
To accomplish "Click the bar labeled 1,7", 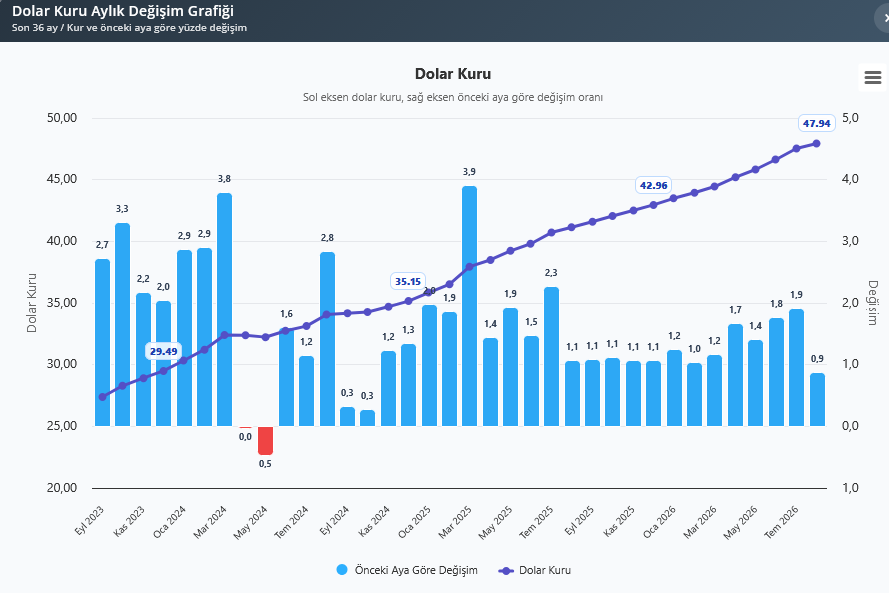I will pyautogui.click(x=735, y=375).
